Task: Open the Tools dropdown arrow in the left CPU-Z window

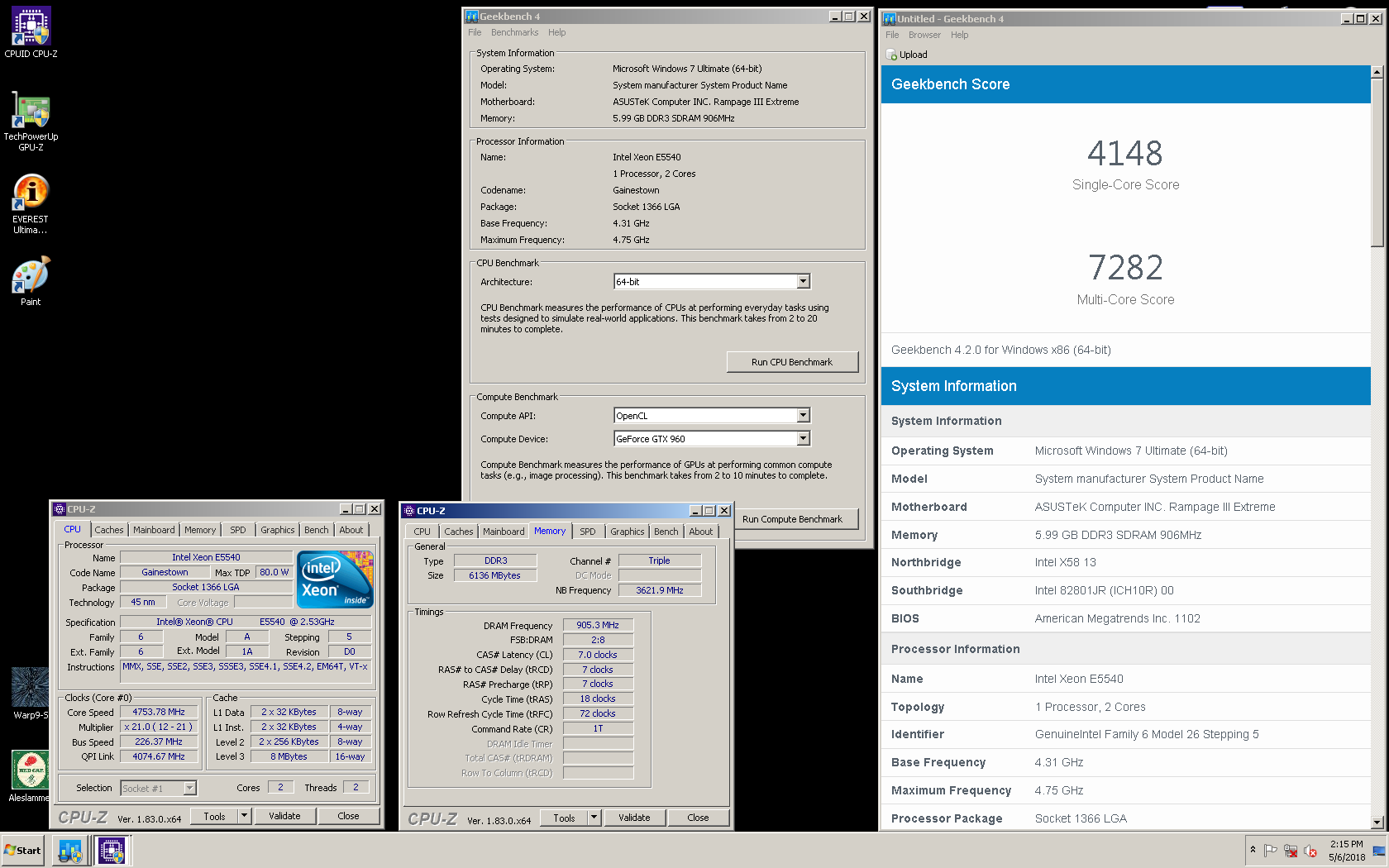Action: pos(244,816)
